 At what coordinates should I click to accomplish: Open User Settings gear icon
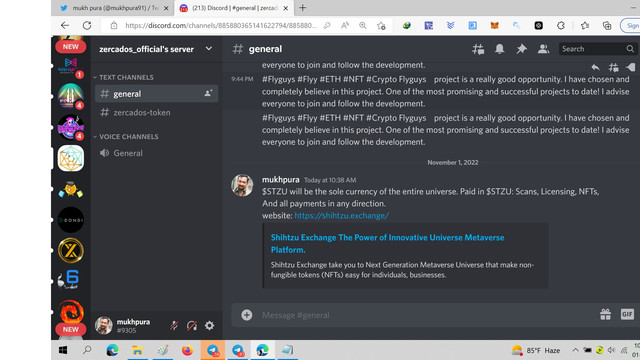click(x=209, y=325)
